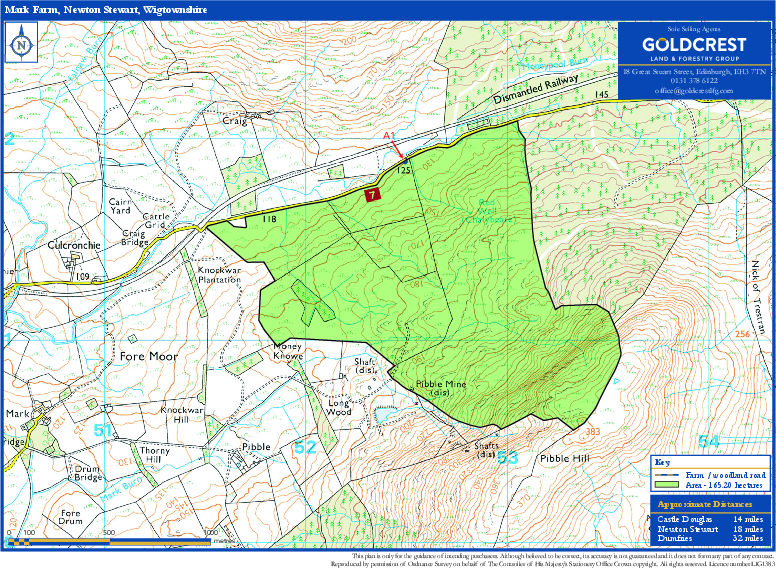Screen dimensions: 776x568
Task: Select the Castle Douglas distance row
Action: tap(709, 519)
